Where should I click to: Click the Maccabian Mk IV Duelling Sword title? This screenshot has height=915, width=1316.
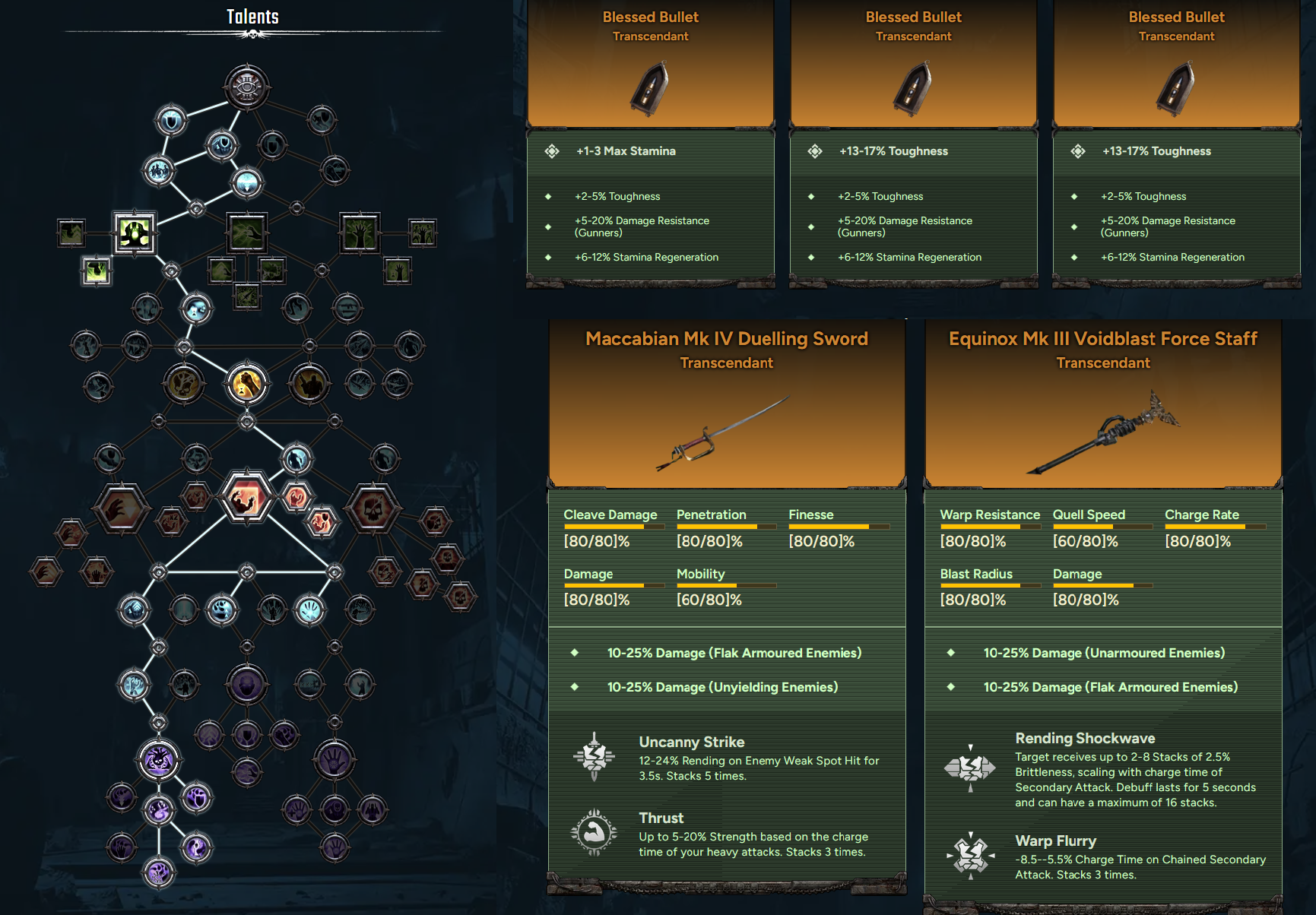pos(727,339)
